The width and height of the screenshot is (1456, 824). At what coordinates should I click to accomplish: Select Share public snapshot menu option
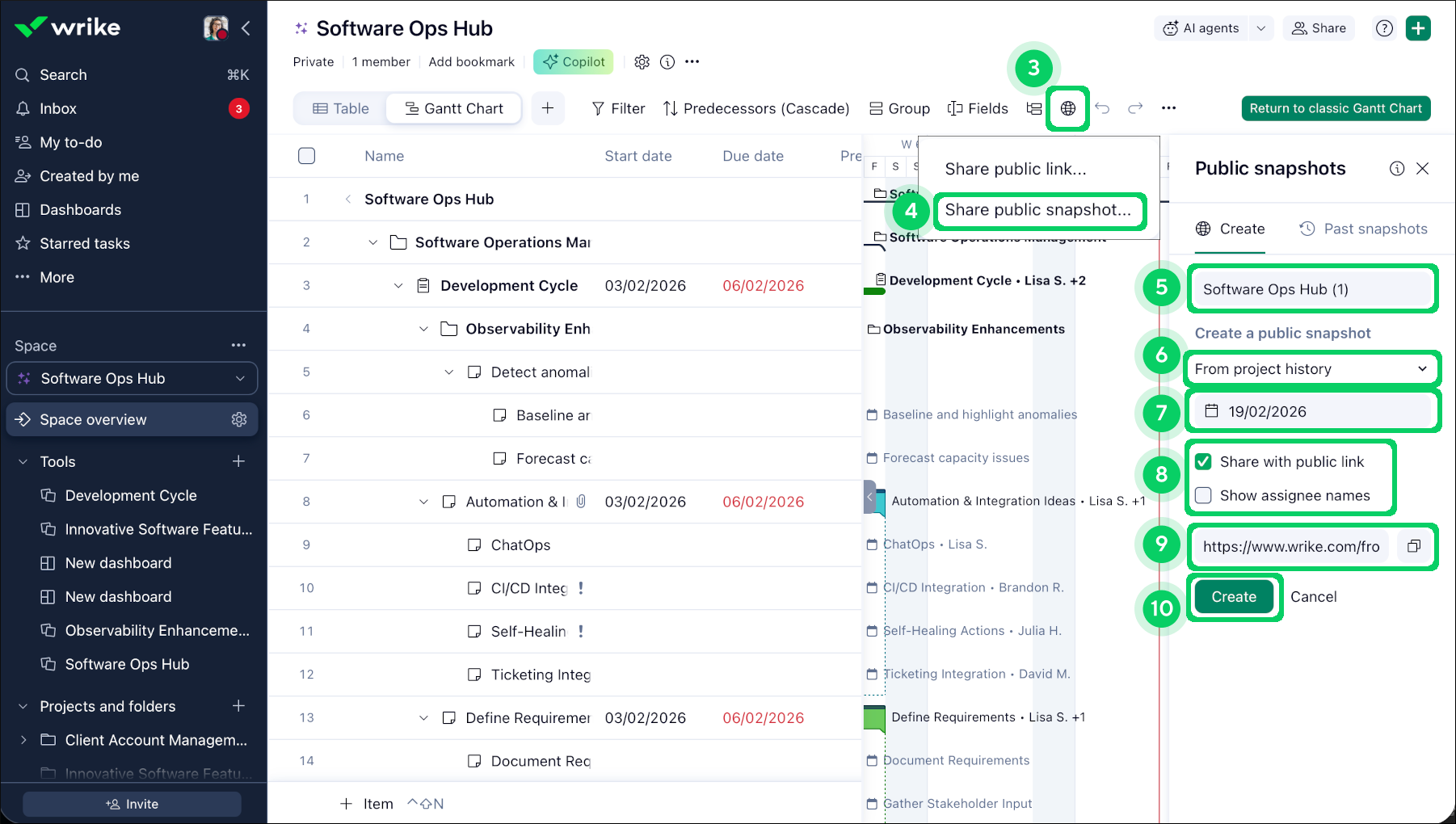point(1037,210)
